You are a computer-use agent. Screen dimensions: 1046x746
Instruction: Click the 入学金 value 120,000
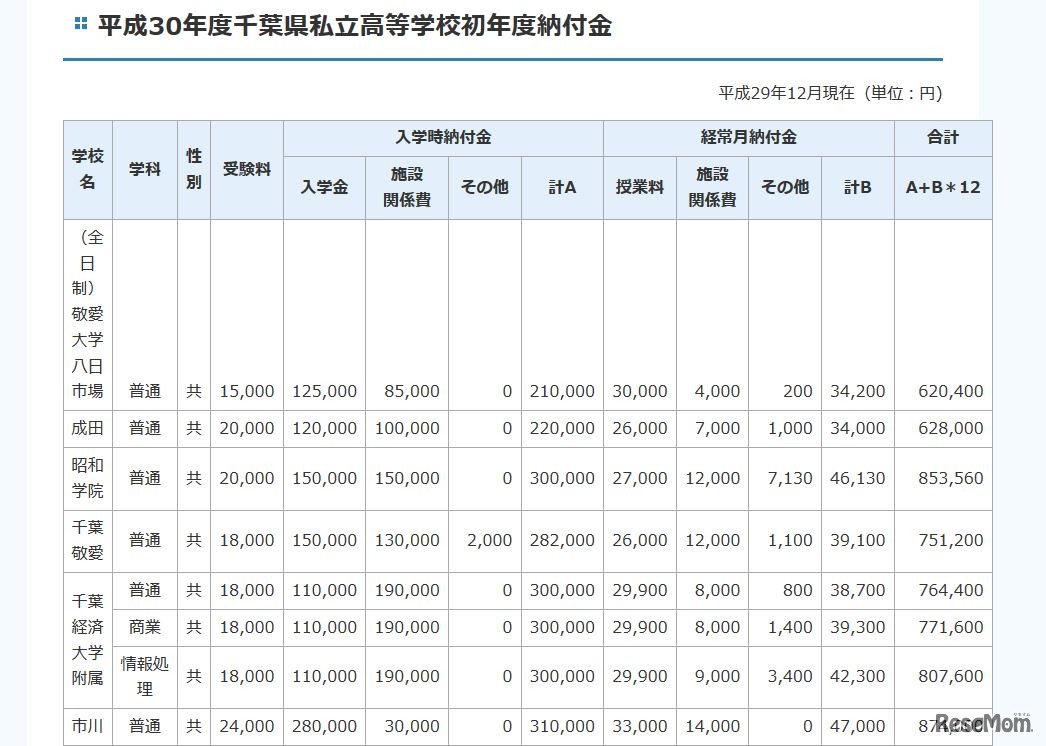tap(324, 428)
